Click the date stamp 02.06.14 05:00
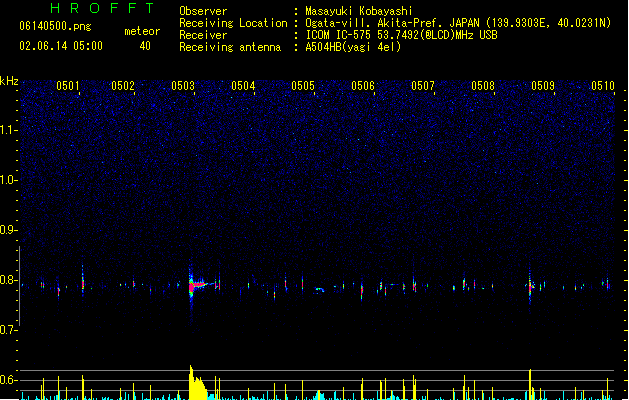 [x=61, y=46]
